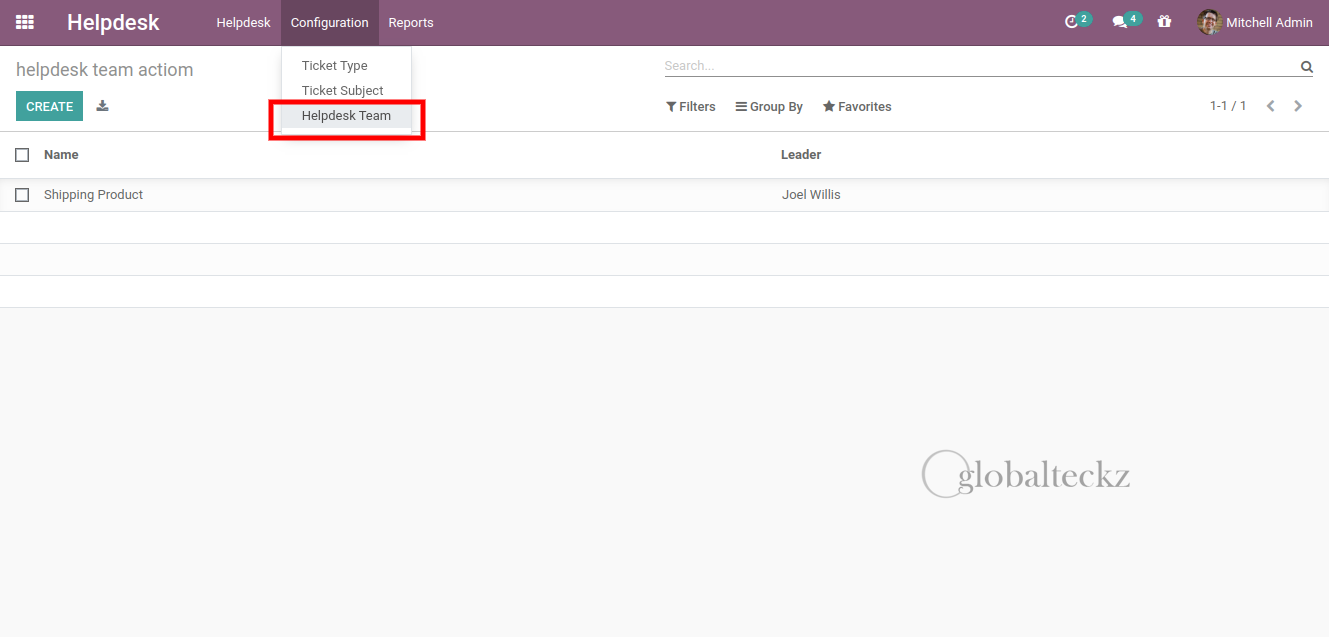Click the 1-1 / 1 pager counter
This screenshot has height=637, width=1329.
(x=1228, y=106)
